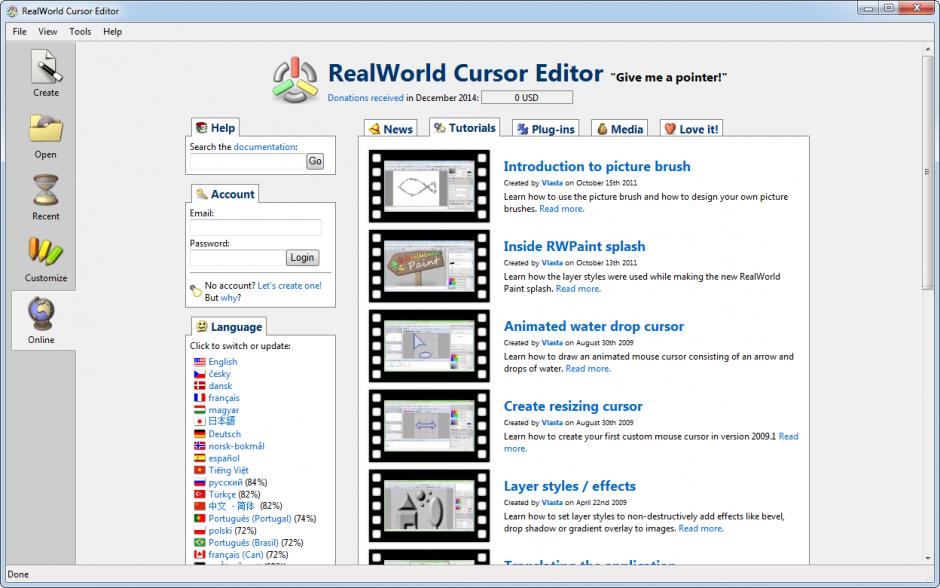The image size is (940, 588).
Task: Click the Canadian flag beside français (Can)
Action: (200, 554)
